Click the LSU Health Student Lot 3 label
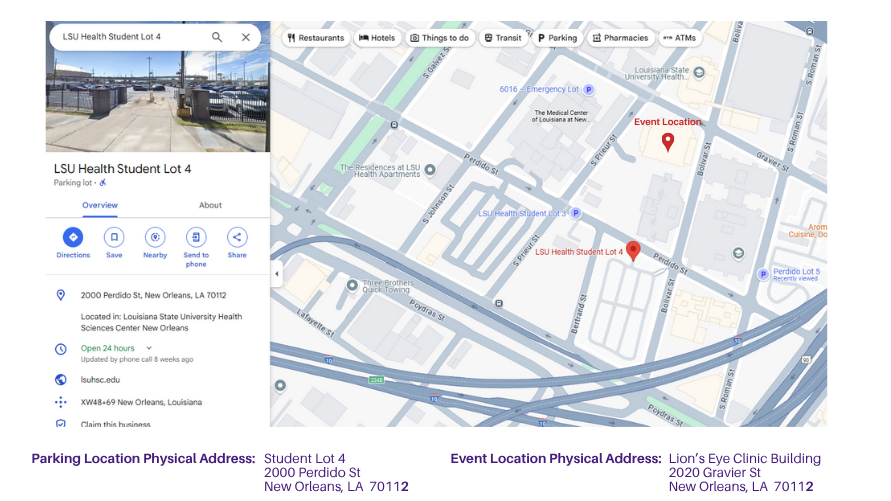891x501 pixels. tap(522, 214)
